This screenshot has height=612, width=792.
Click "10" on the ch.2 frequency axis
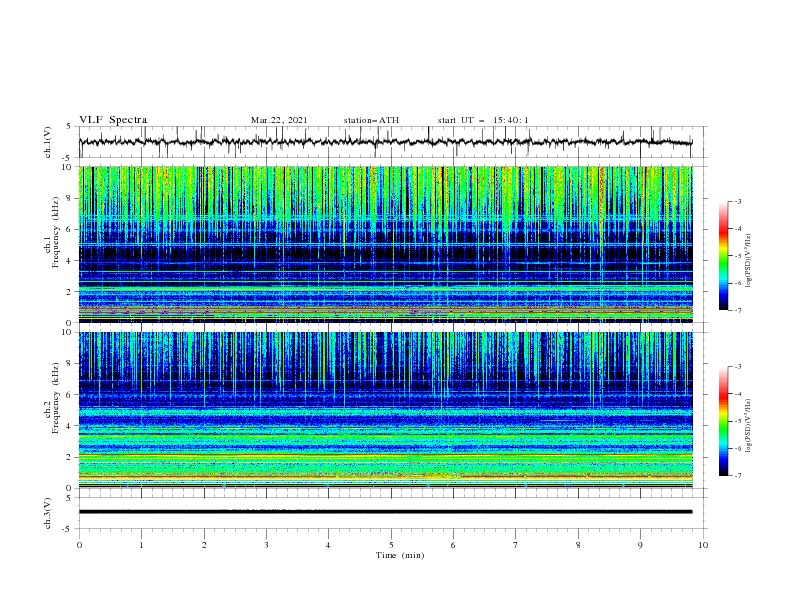(66, 332)
